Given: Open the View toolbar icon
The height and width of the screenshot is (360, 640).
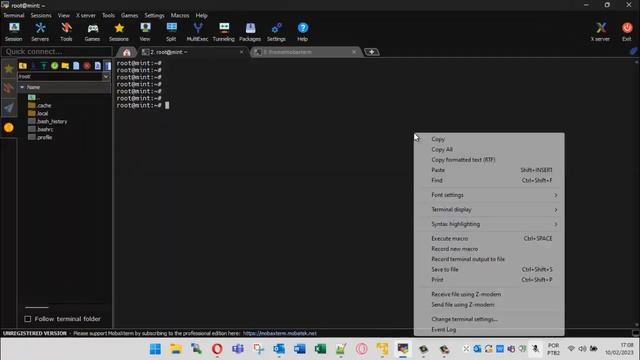Looking at the screenshot, I should pyautogui.click(x=145, y=32).
